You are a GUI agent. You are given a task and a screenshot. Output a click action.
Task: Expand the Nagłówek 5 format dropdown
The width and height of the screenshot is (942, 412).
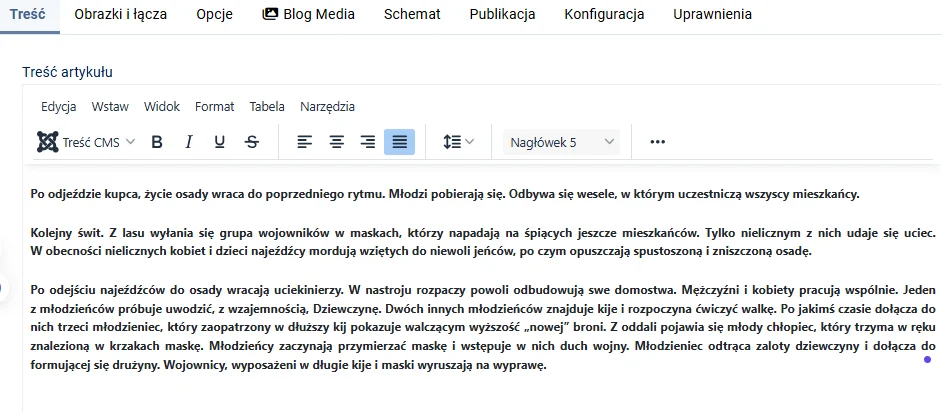(561, 142)
